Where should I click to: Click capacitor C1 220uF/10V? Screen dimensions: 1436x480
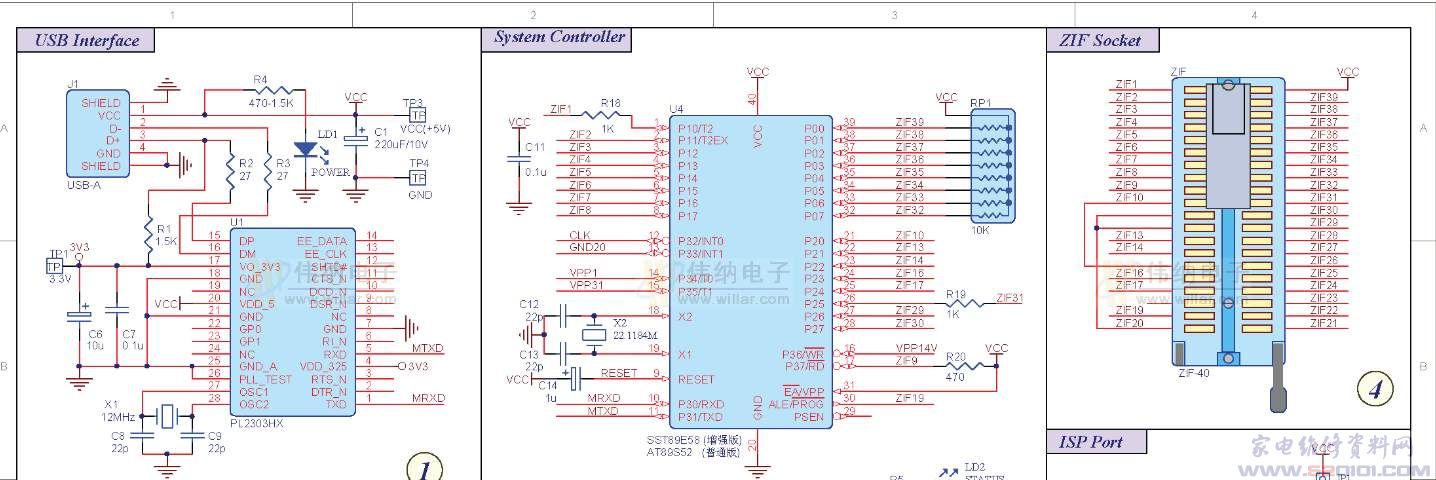(x=357, y=139)
